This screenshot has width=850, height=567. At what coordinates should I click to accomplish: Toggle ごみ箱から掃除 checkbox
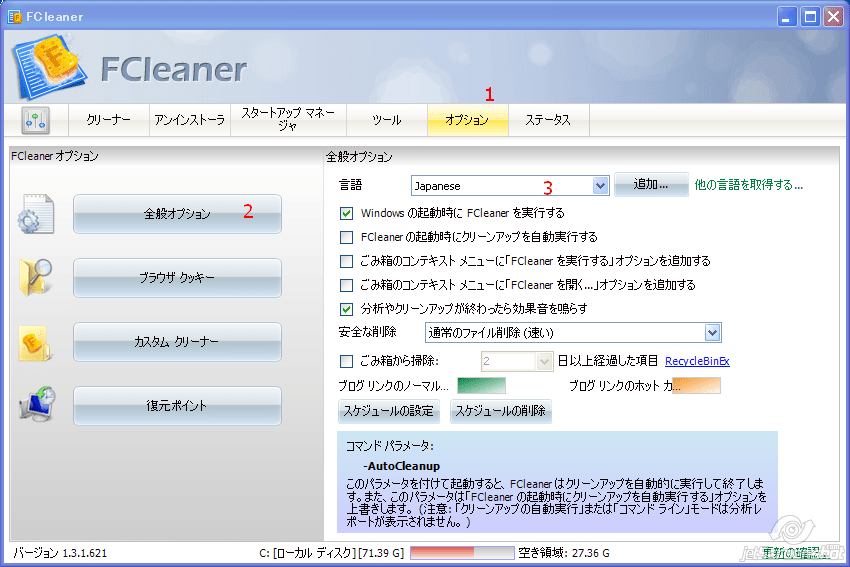[347, 361]
